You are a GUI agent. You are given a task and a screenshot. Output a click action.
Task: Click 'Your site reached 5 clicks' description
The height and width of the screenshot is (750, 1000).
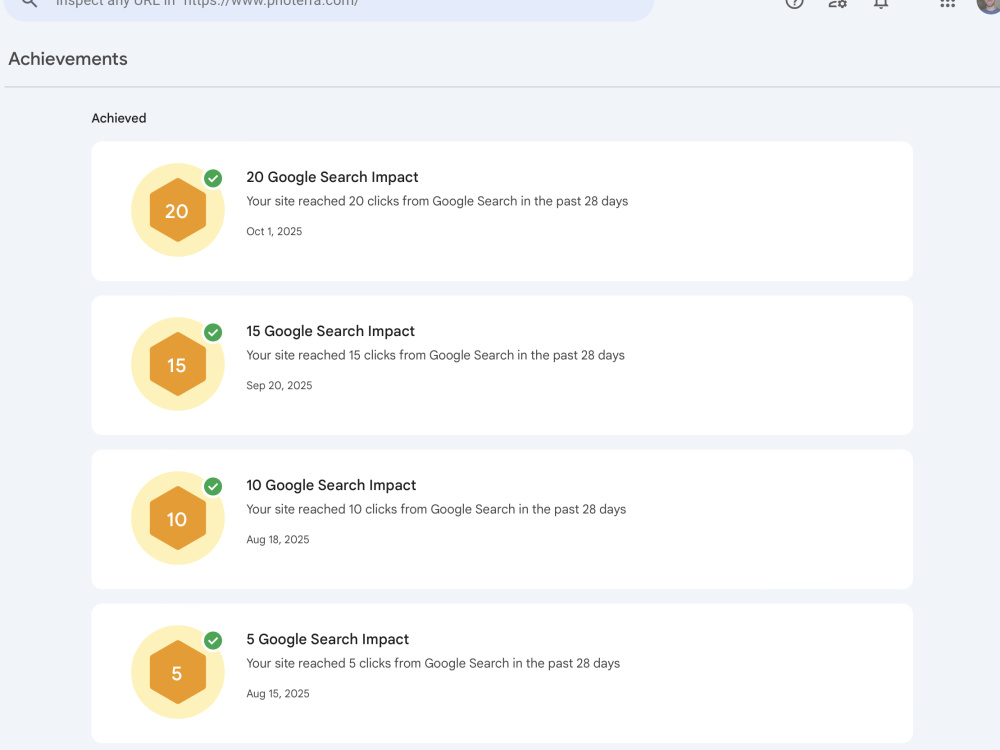[433, 663]
